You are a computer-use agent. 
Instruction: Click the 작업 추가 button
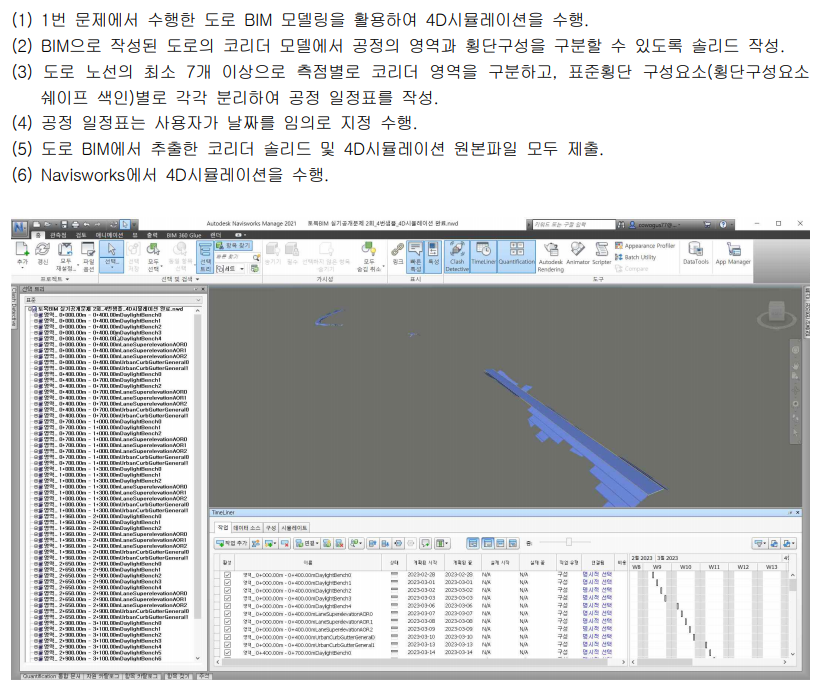(x=231, y=543)
